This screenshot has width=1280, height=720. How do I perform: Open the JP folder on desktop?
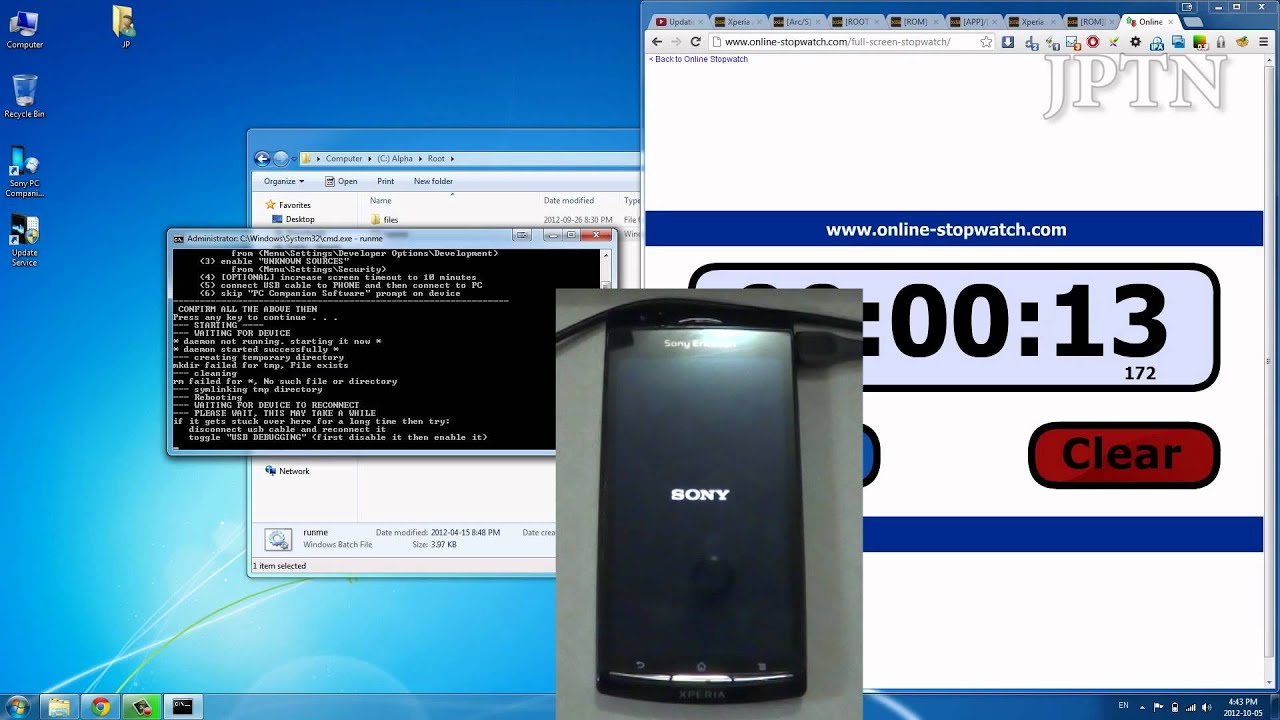(x=125, y=28)
